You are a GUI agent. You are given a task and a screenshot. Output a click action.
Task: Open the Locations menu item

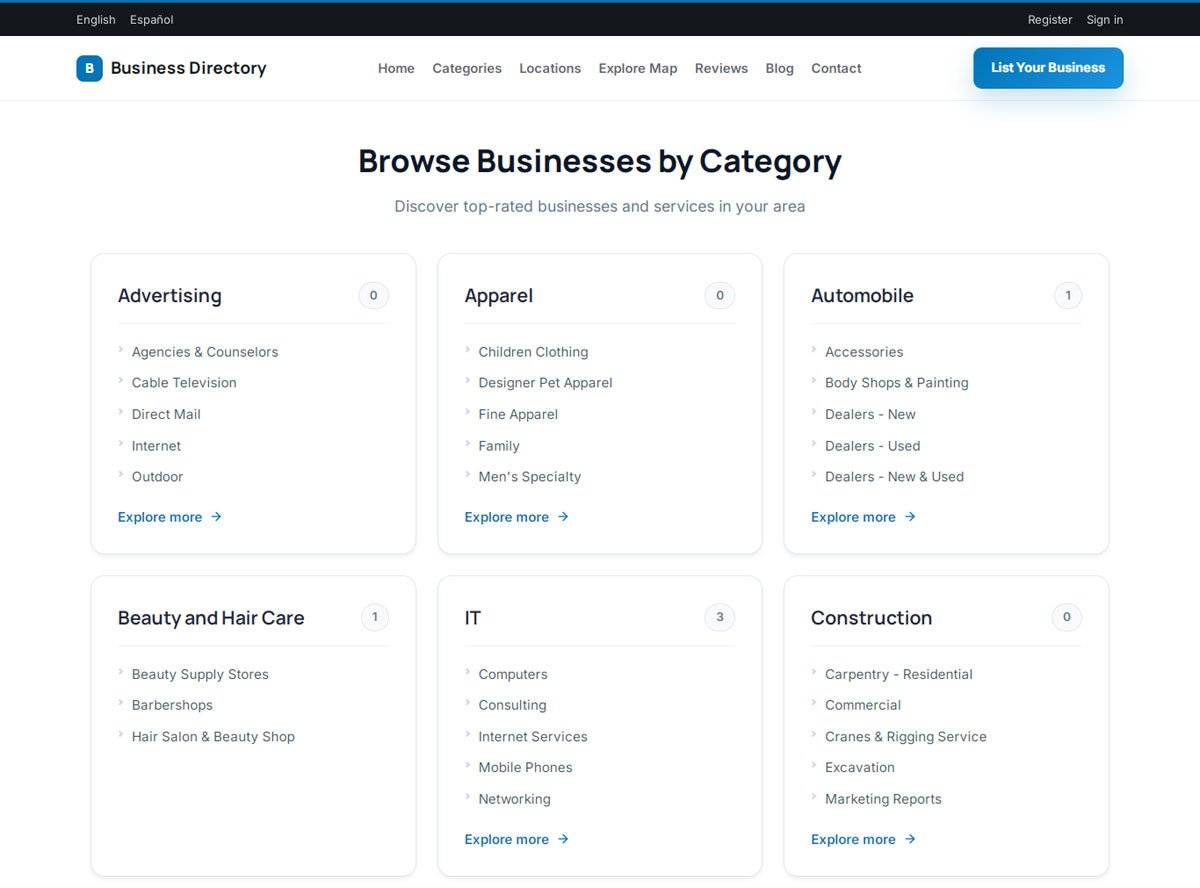pyautogui.click(x=550, y=68)
